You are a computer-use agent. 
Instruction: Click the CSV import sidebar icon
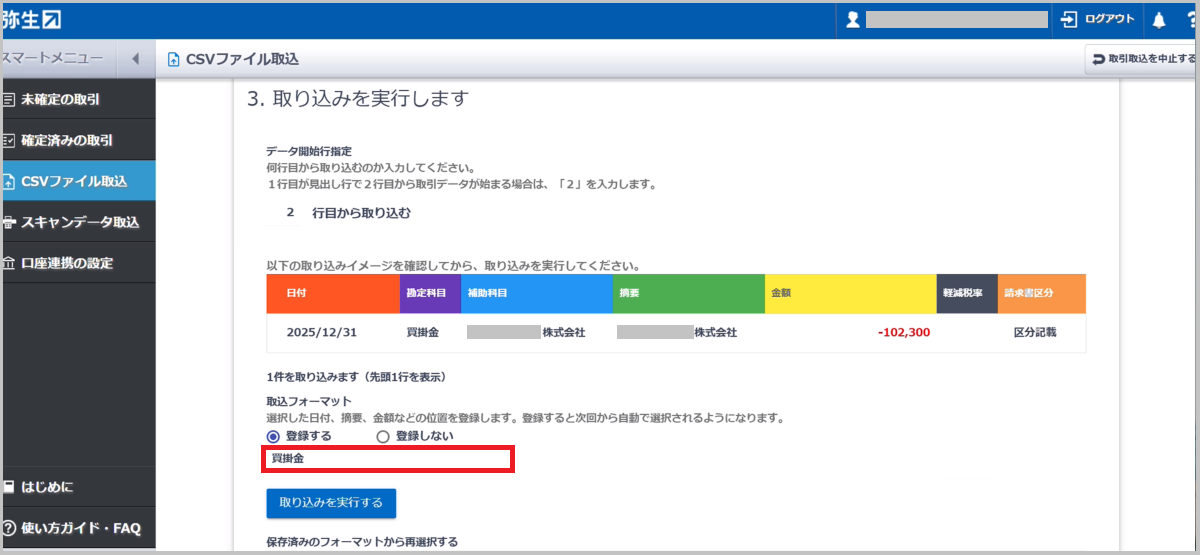(9, 181)
